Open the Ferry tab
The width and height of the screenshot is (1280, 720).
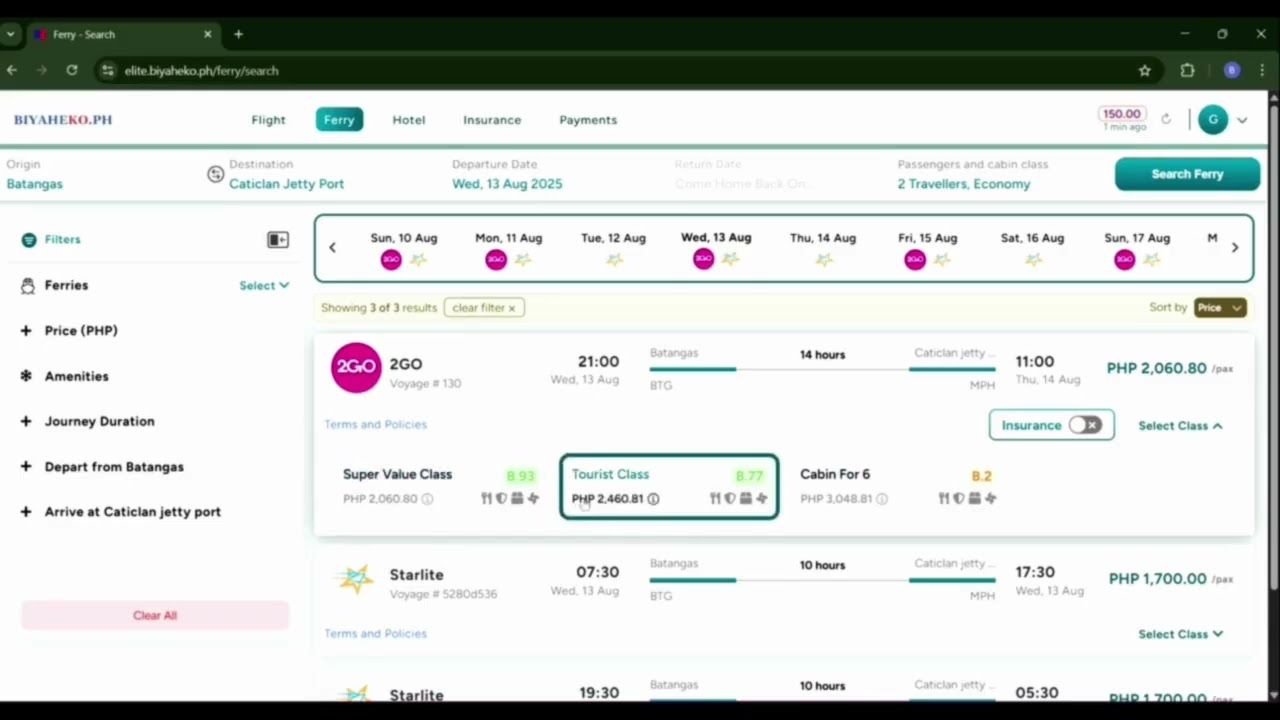pos(339,120)
